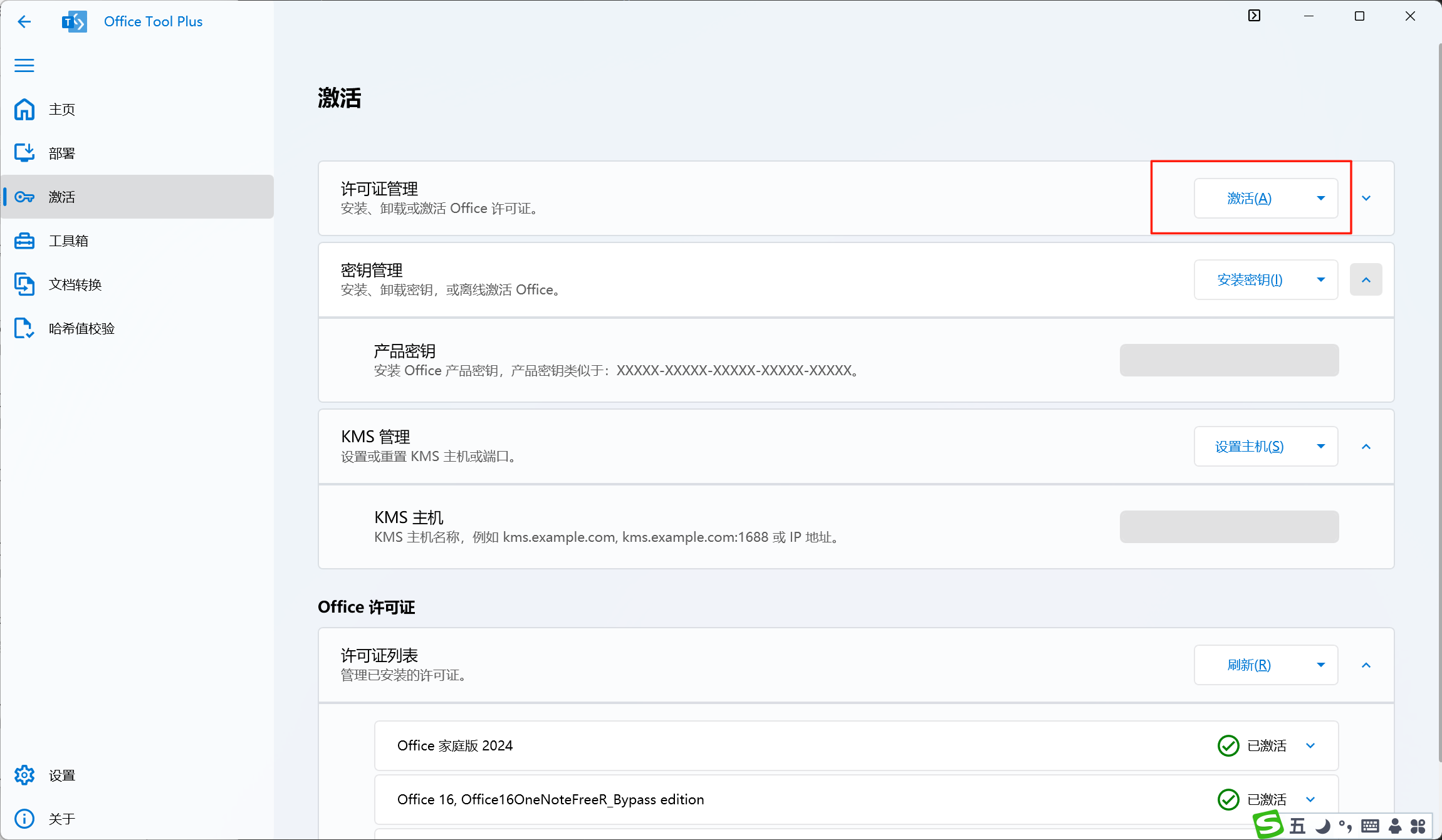The height and width of the screenshot is (840, 1442).
Task: Collapse the 许可证列表 section chevron
Action: tap(1366, 665)
